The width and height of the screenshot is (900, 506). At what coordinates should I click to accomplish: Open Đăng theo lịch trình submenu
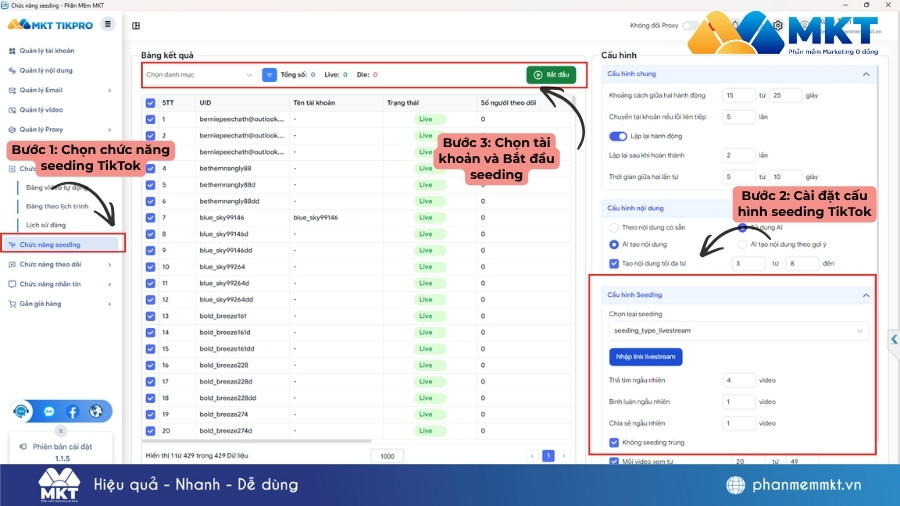57,206
